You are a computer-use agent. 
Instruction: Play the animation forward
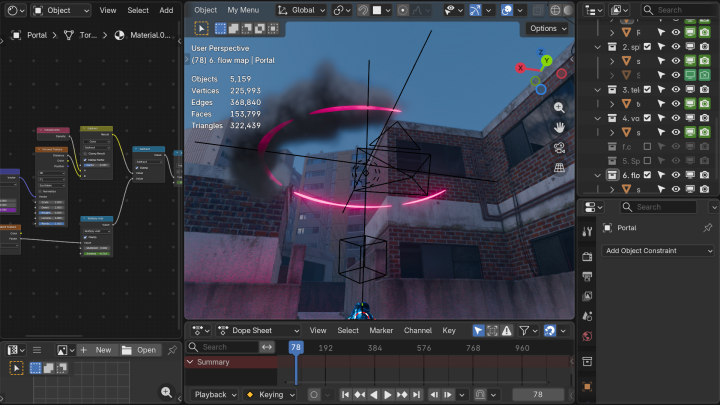[388, 395]
